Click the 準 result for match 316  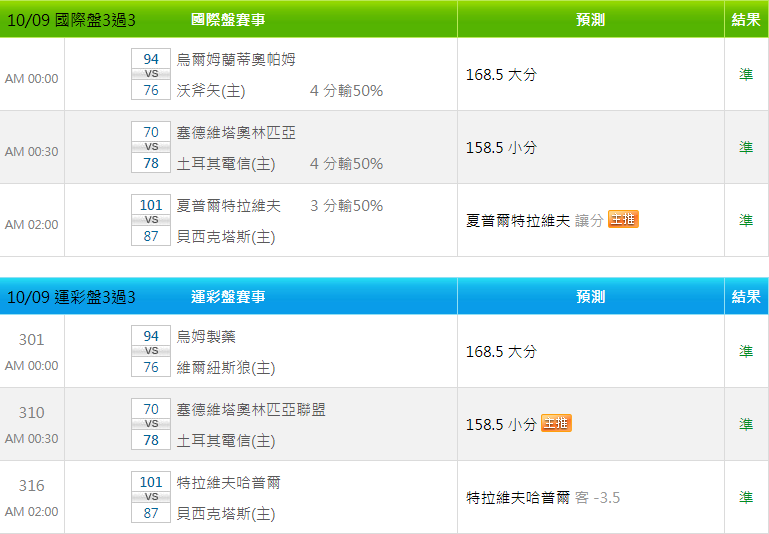click(x=746, y=497)
